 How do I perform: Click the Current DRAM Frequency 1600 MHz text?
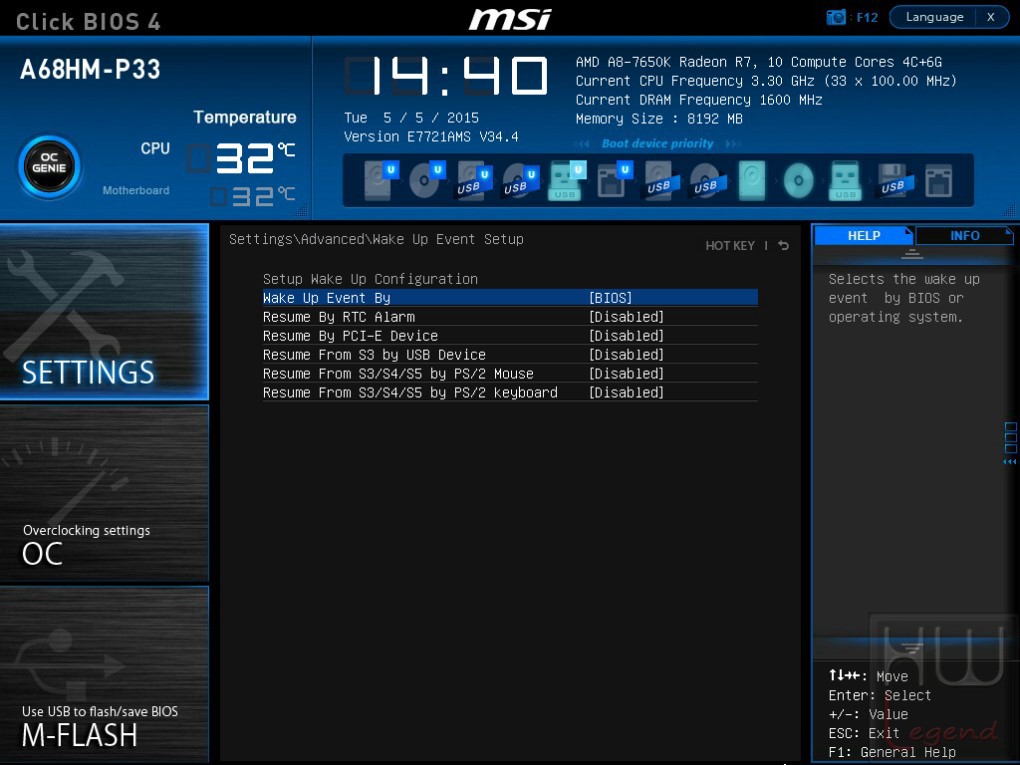699,100
